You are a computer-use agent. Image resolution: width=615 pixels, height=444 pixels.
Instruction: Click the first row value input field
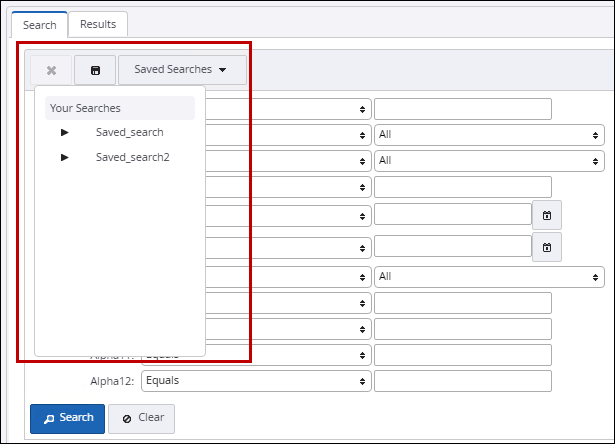coord(463,109)
